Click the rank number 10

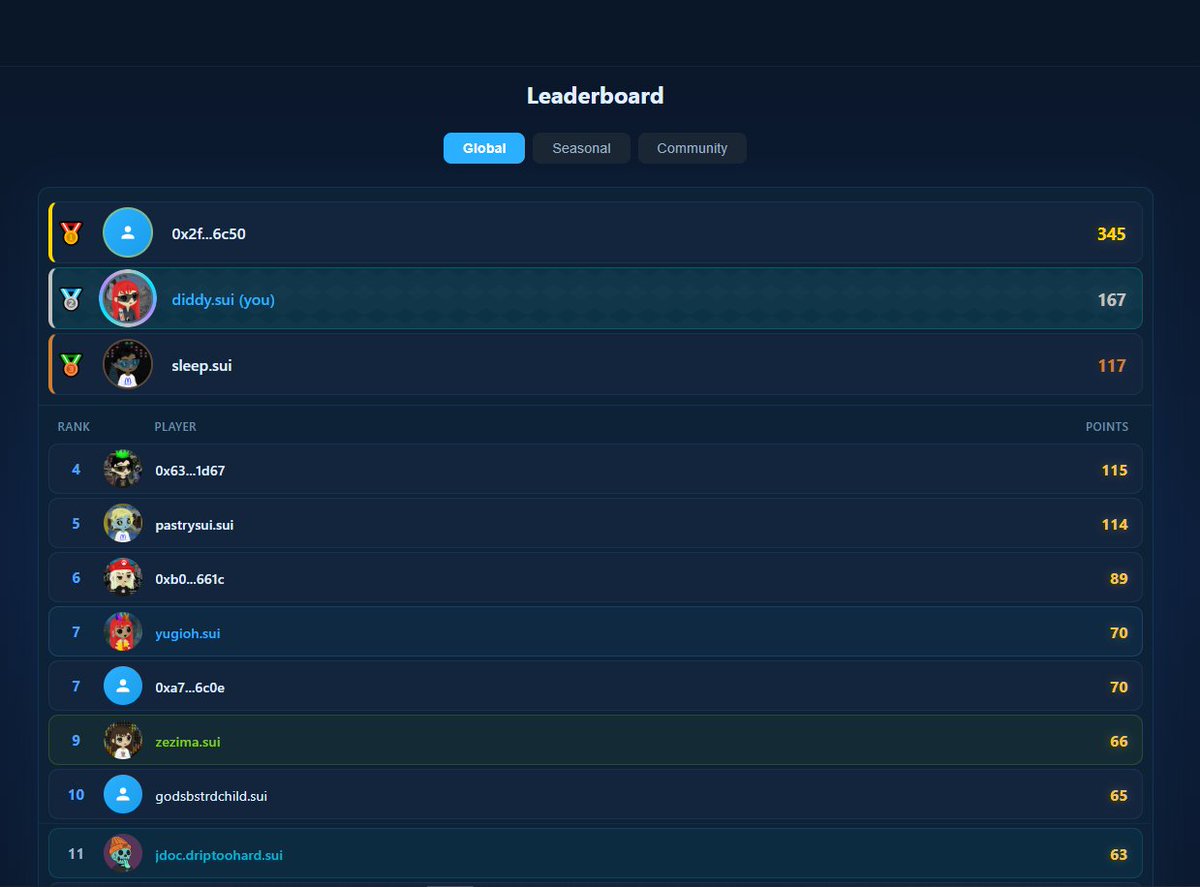coord(76,795)
